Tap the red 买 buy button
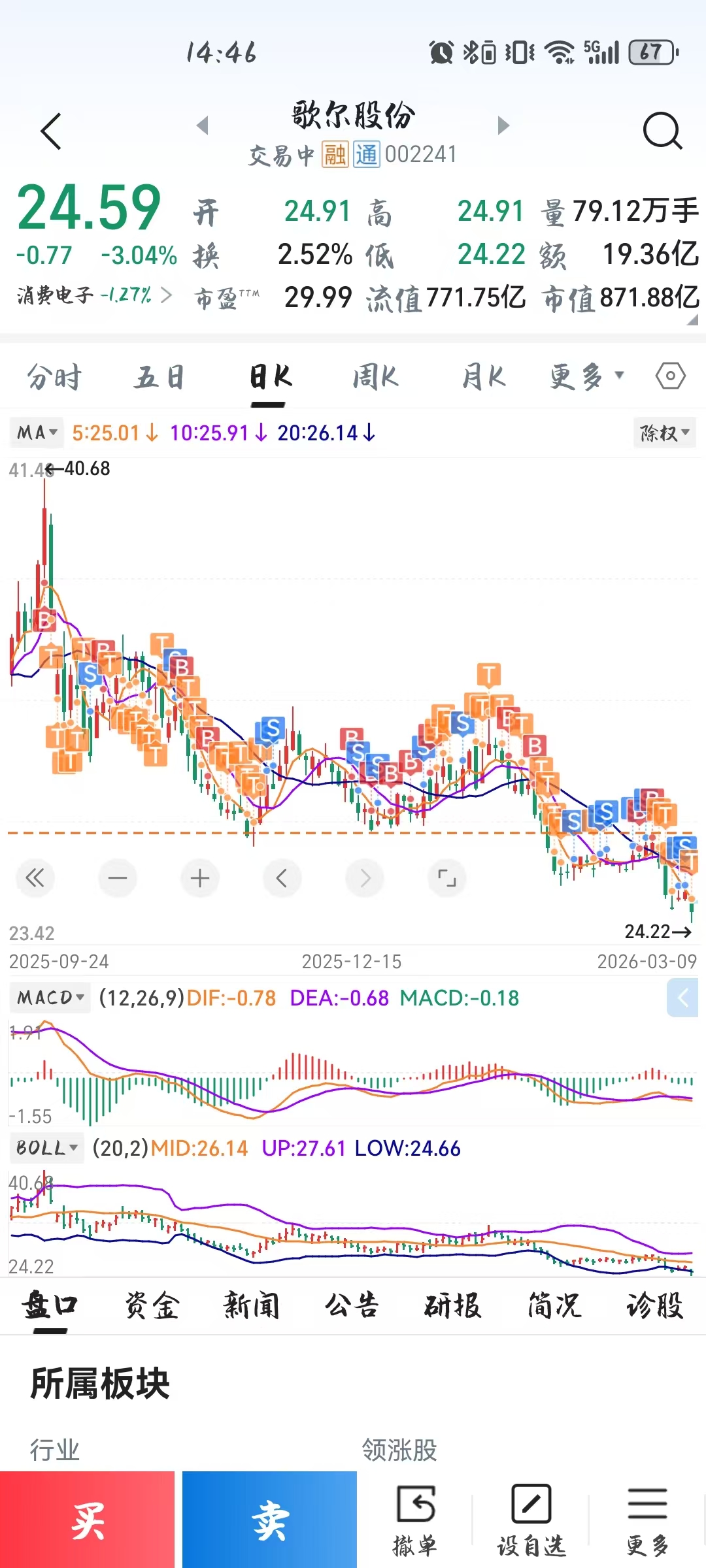Image resolution: width=706 pixels, height=1568 pixels. point(87,1520)
